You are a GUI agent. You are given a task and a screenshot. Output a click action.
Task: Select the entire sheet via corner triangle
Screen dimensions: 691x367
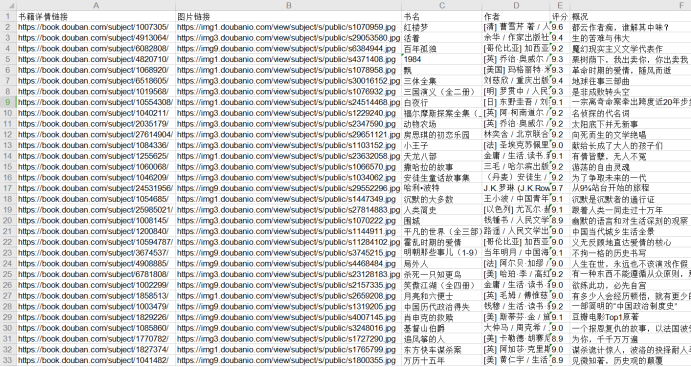8,5
